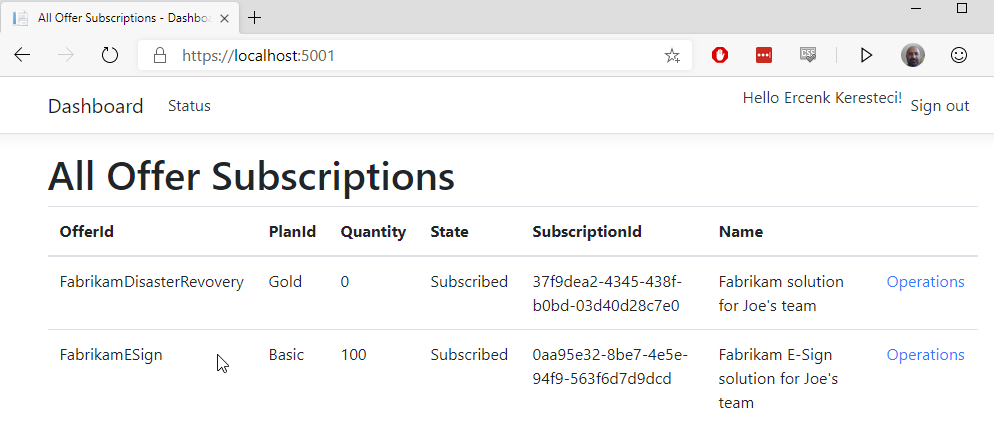Image resolution: width=994 pixels, height=433 pixels.
Task: Click the PlanId column header
Action: [x=292, y=231]
